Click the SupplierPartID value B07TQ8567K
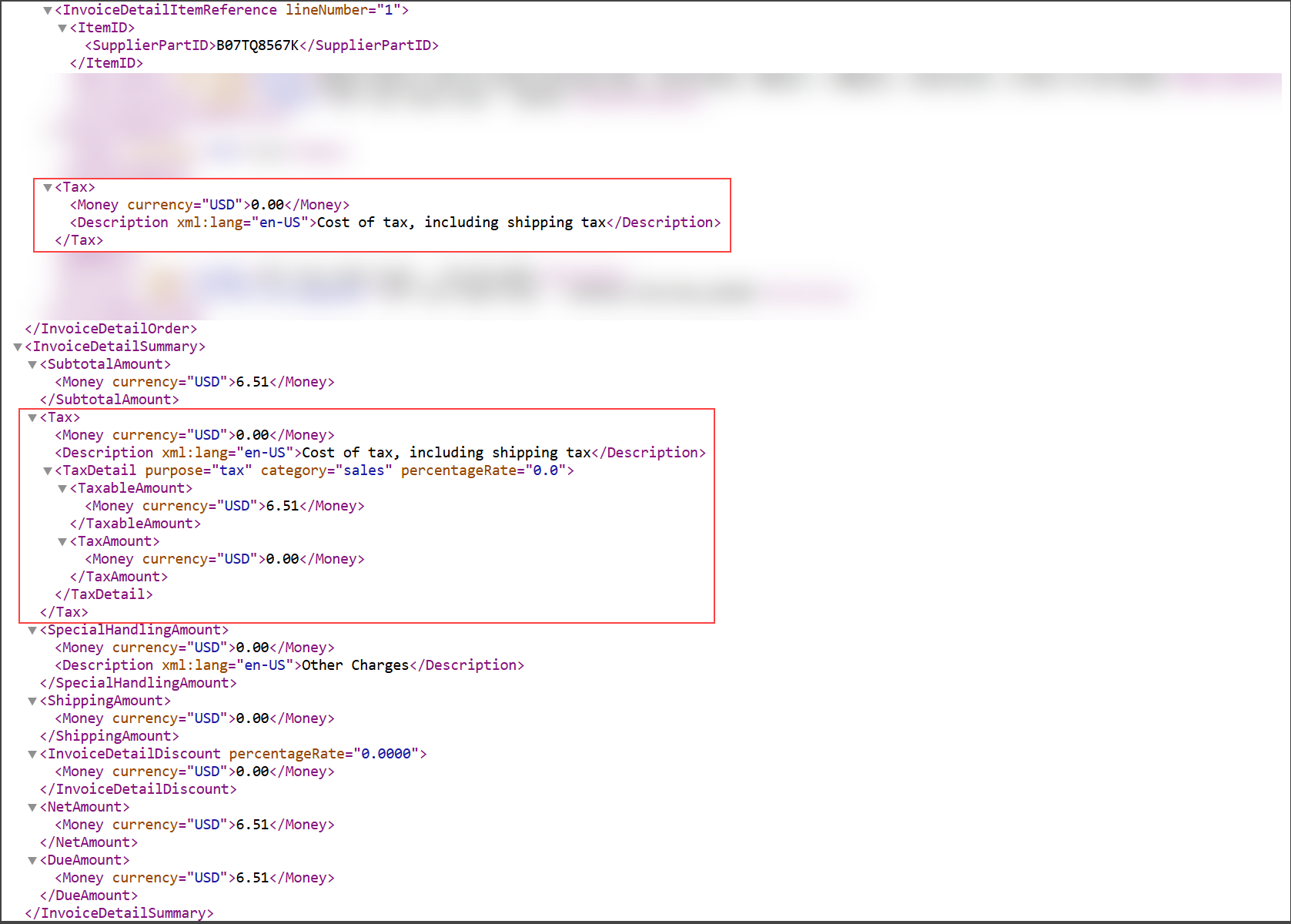 coord(257,45)
